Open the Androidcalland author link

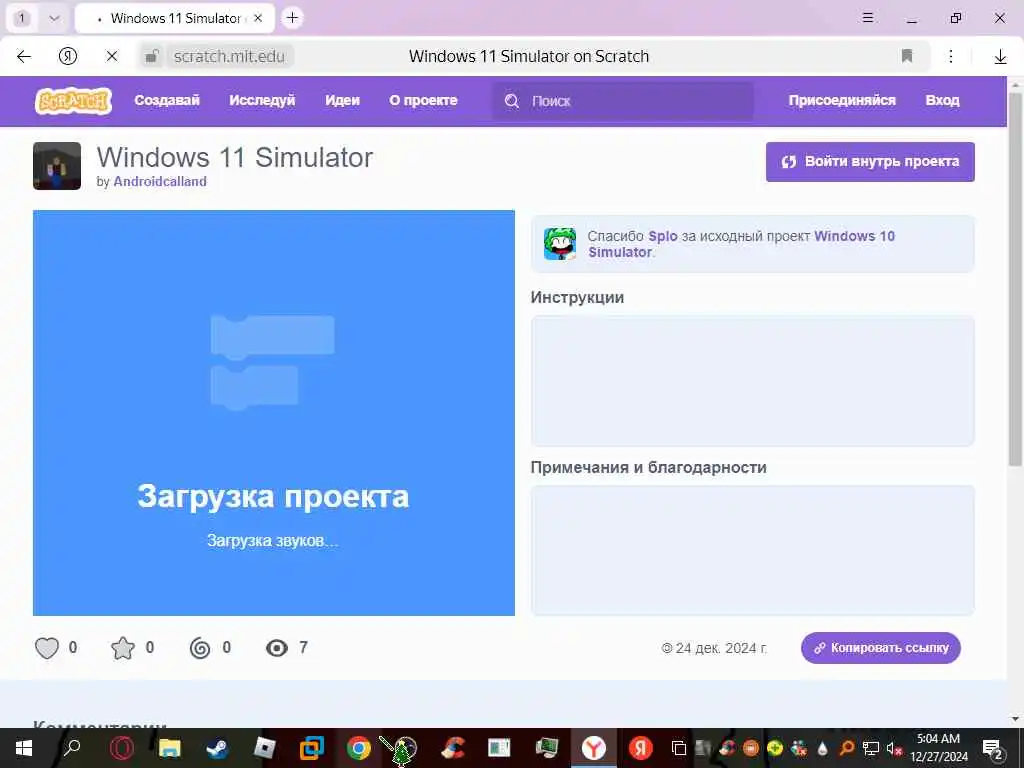(160, 182)
